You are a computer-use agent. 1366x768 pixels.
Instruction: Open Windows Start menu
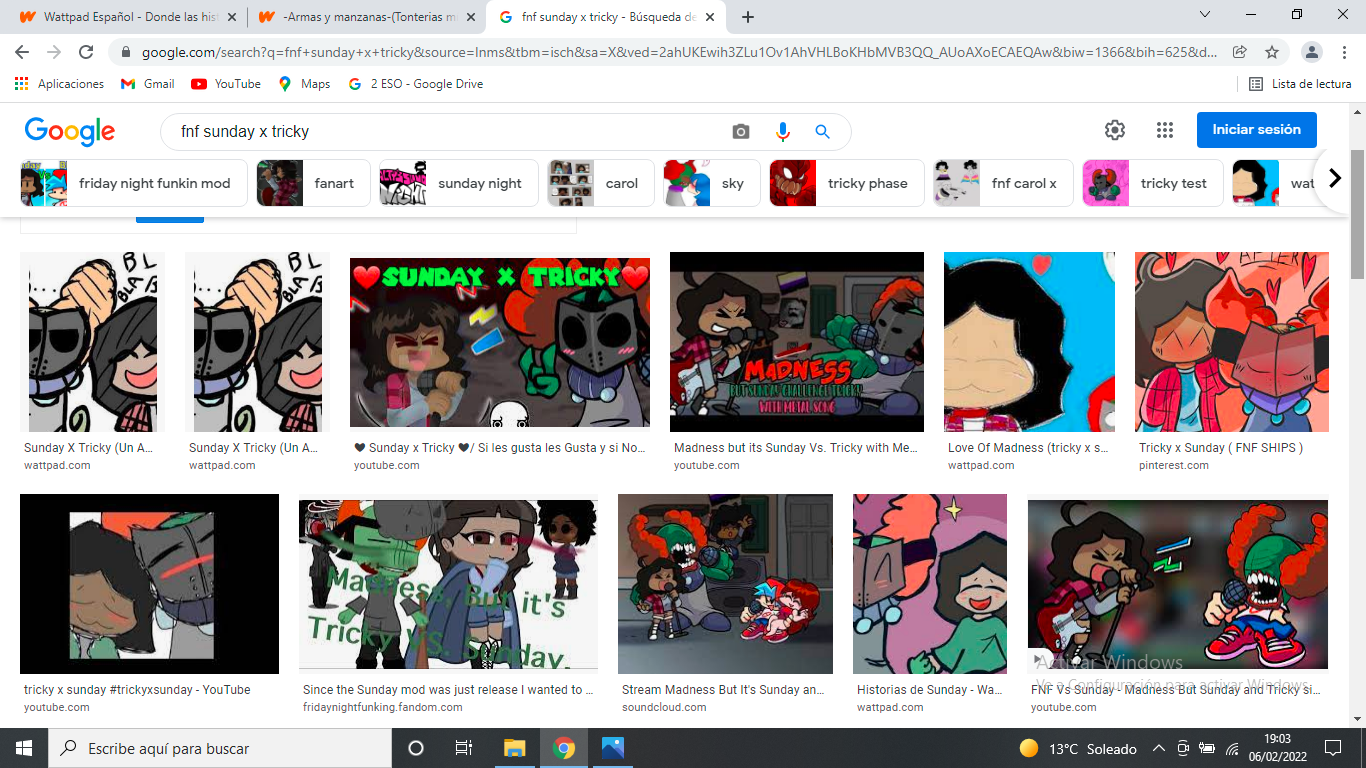(x=24, y=748)
